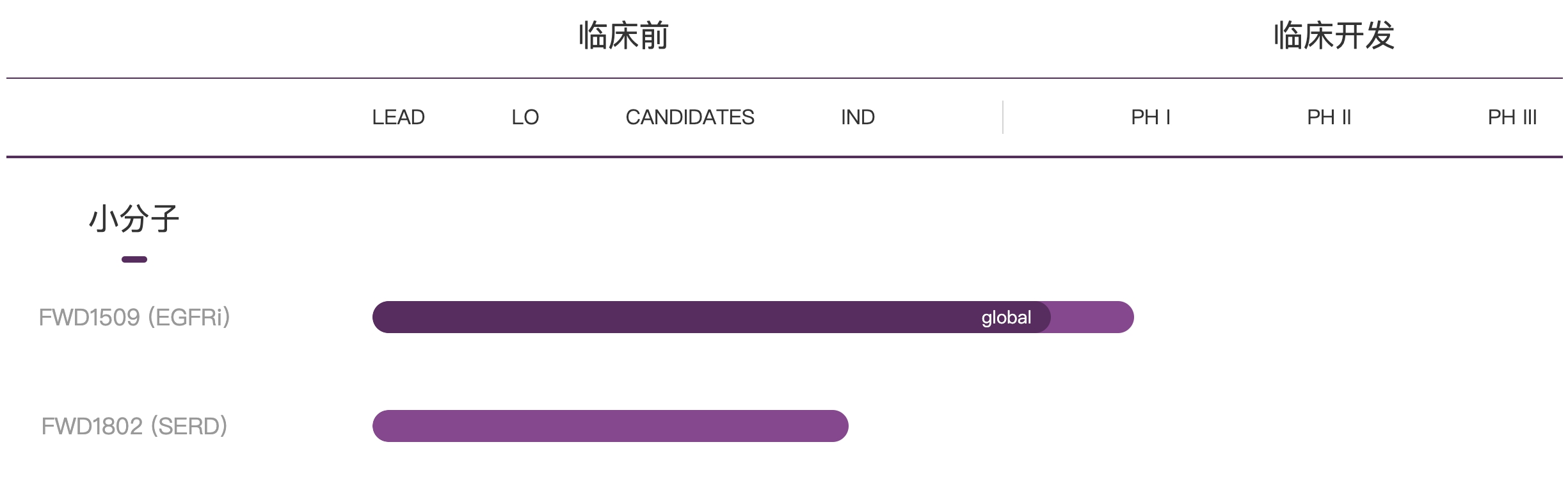Click the thin line under the 临床前 heading
The image size is (1568, 483).
point(623,78)
